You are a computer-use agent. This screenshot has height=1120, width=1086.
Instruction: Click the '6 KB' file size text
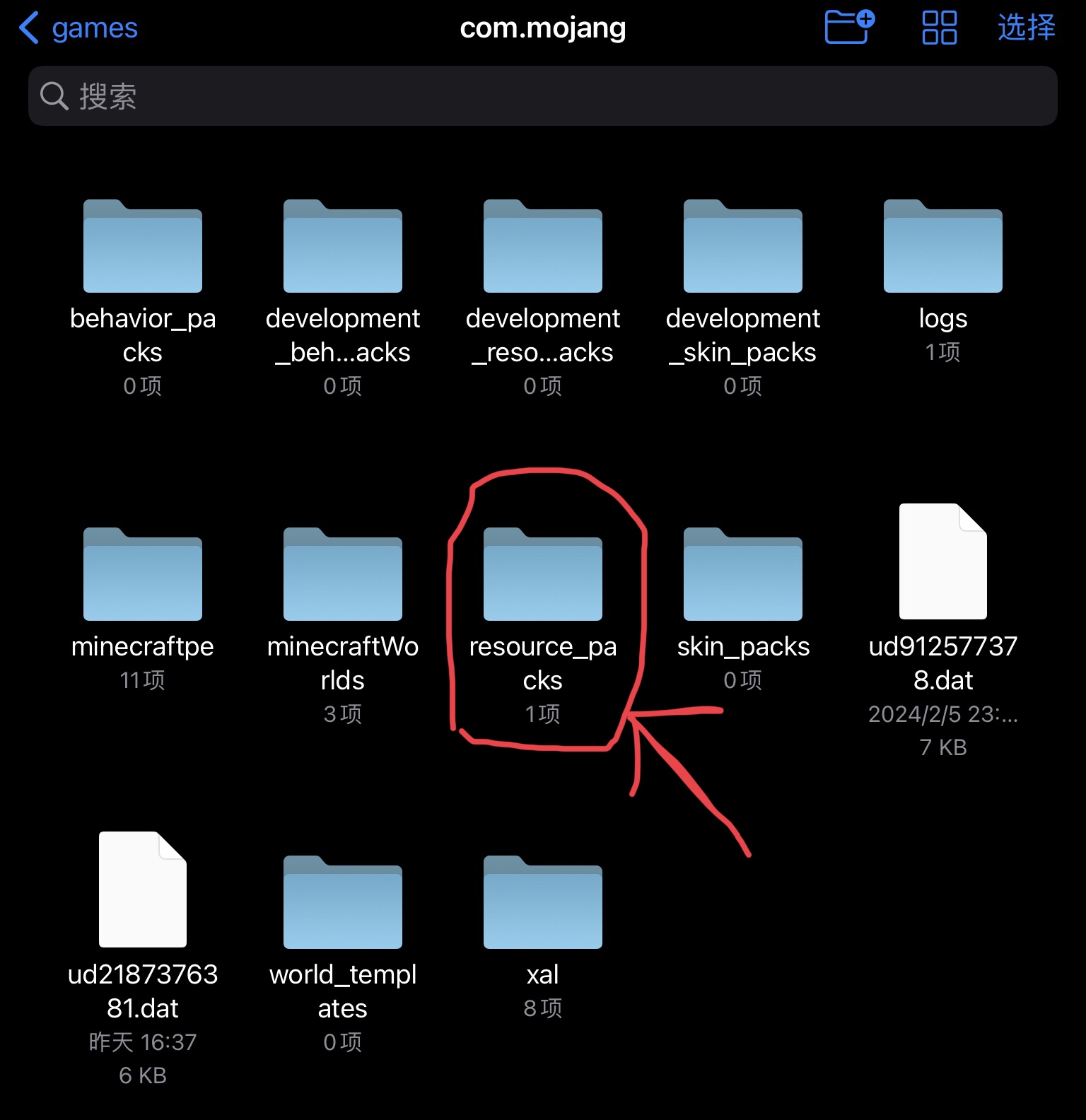[143, 1075]
